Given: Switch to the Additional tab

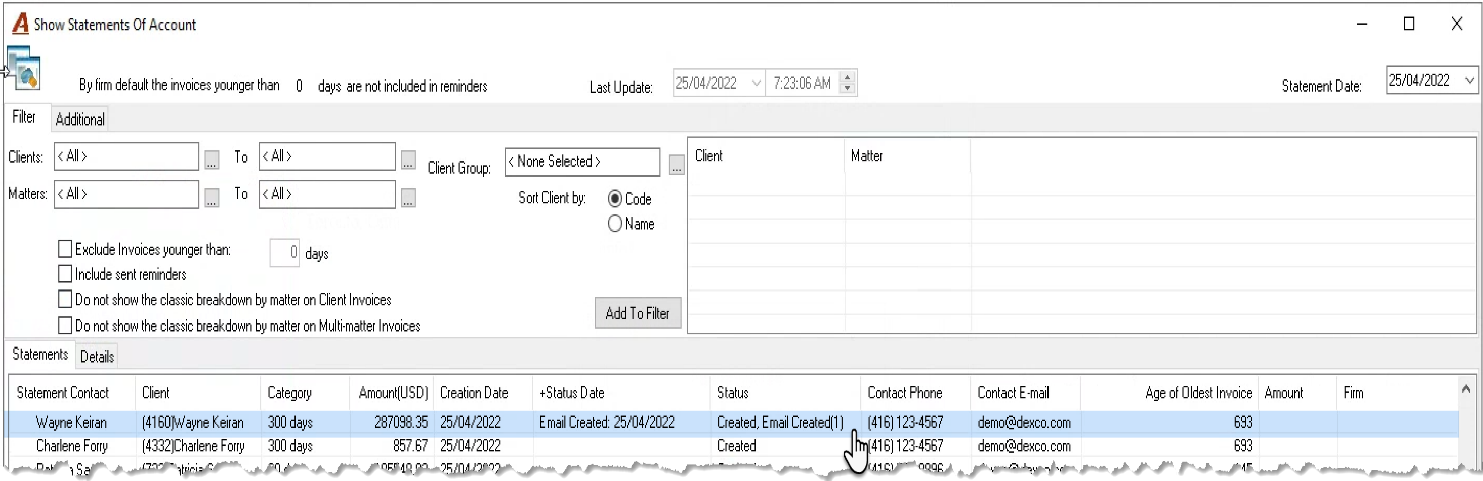Looking at the screenshot, I should 80,119.
